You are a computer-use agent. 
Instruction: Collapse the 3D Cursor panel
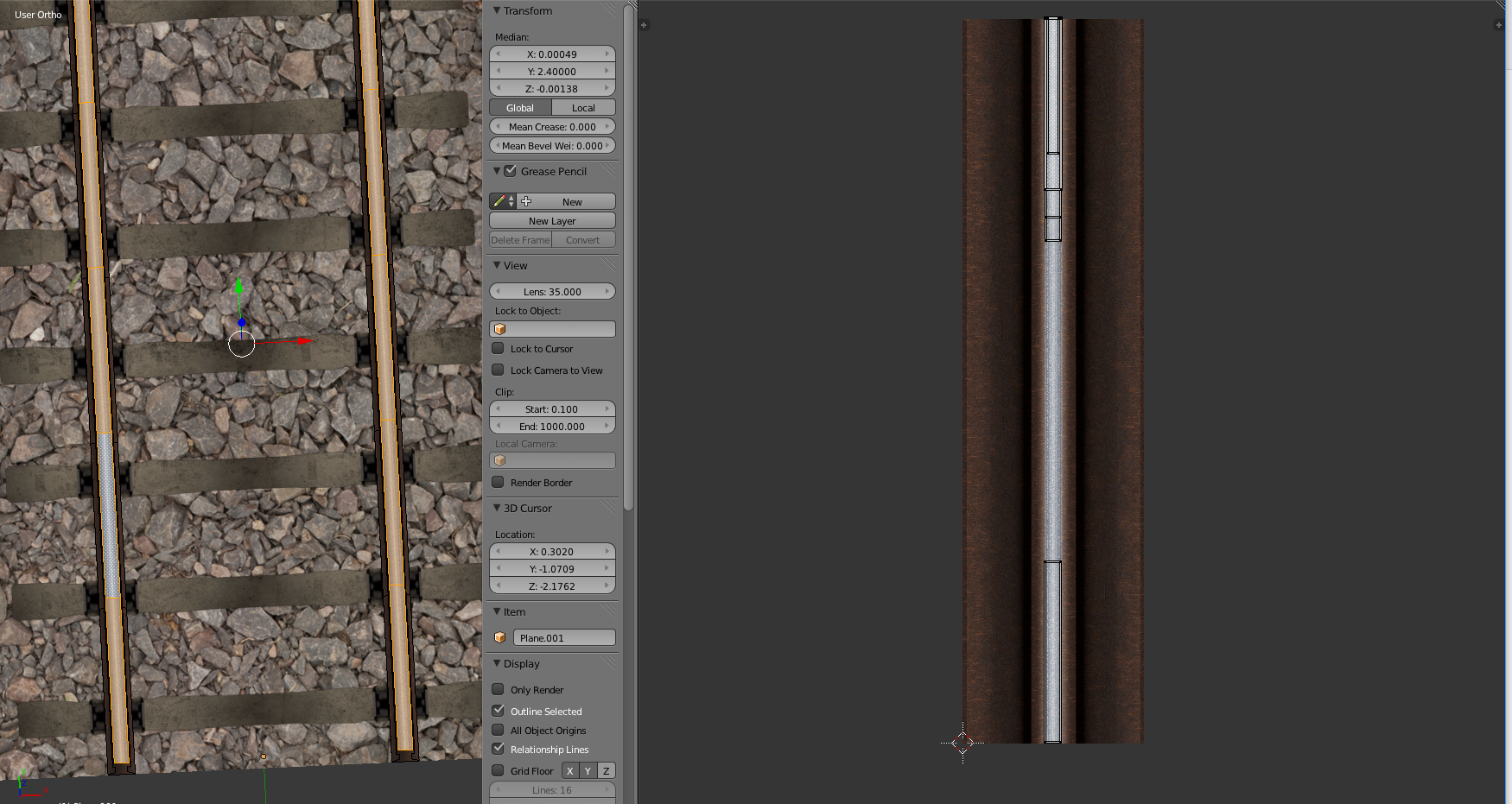pyautogui.click(x=497, y=509)
